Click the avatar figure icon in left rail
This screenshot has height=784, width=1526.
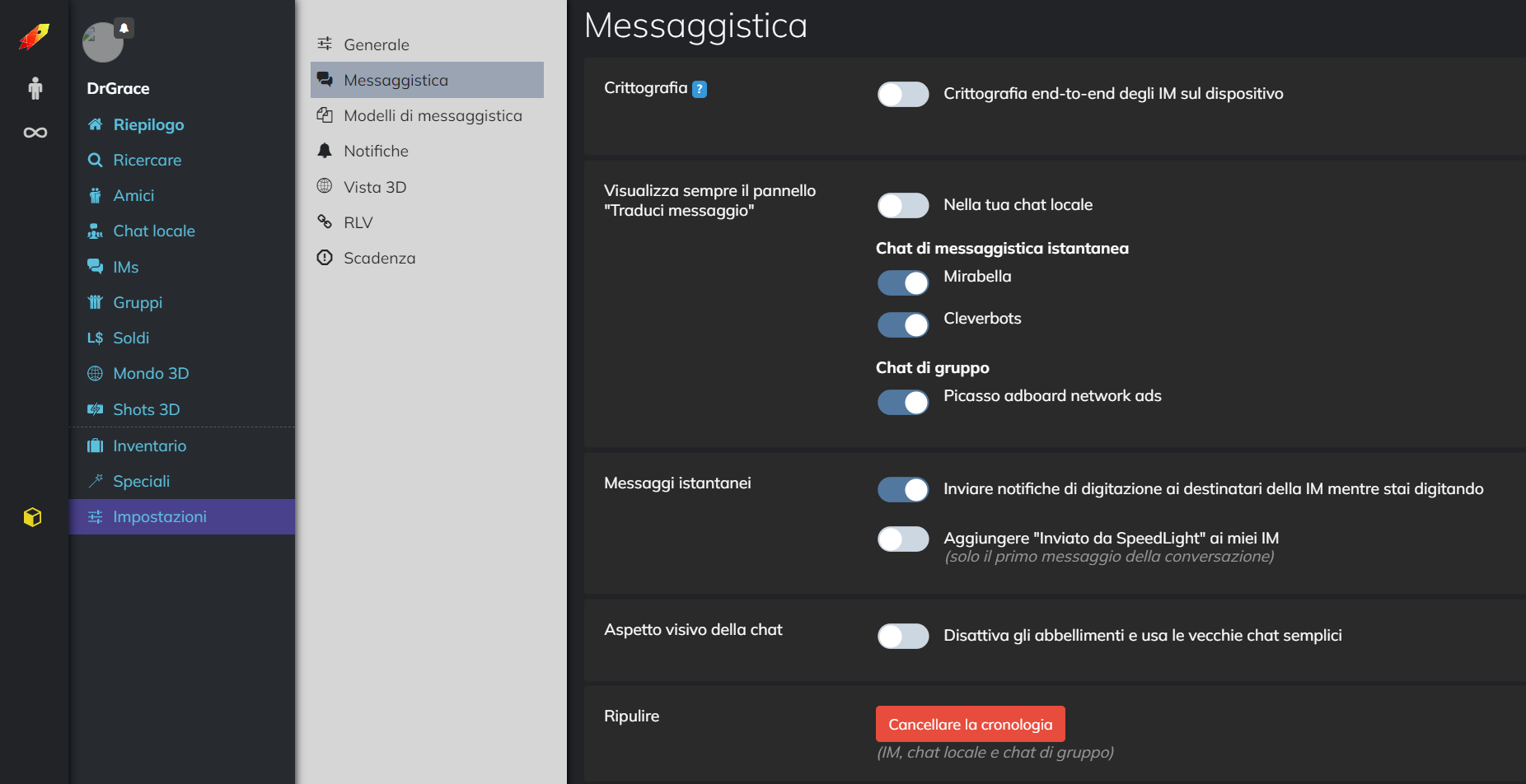[x=35, y=88]
